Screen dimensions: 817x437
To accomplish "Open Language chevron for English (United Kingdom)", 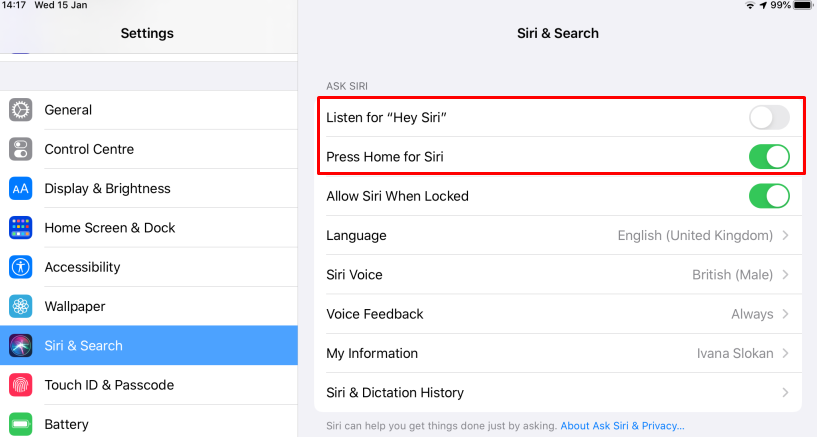I will pos(785,236).
